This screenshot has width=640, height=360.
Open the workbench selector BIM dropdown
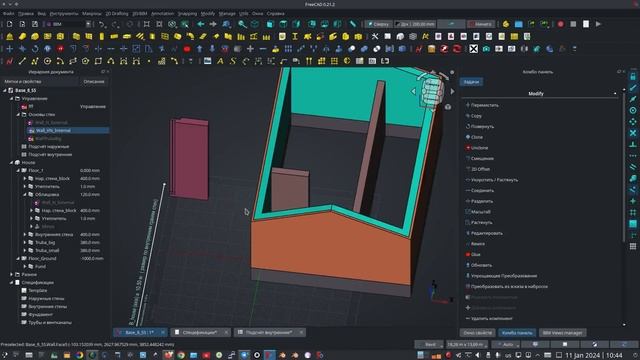(68, 24)
